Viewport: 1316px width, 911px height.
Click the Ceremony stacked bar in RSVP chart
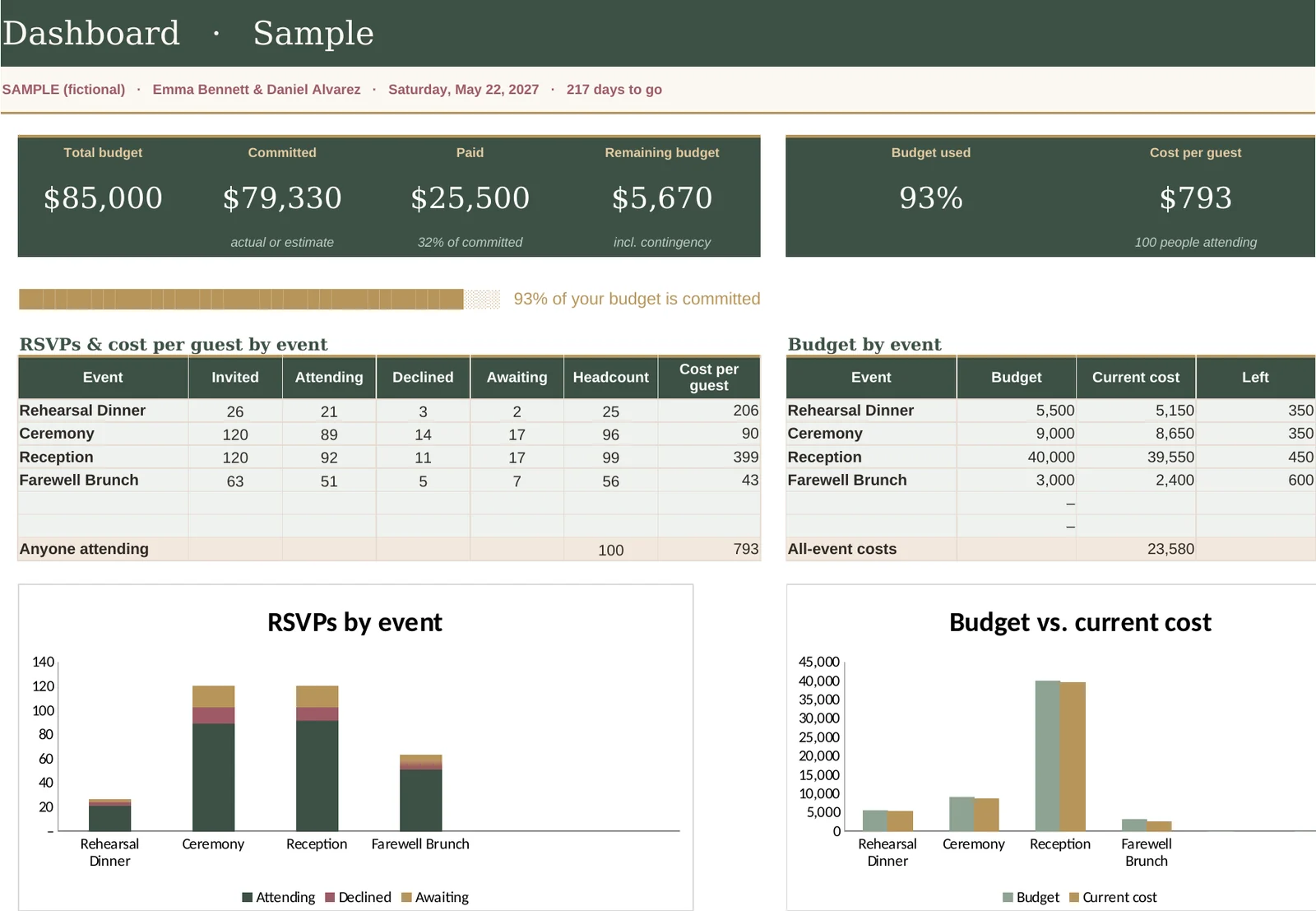coord(213,758)
